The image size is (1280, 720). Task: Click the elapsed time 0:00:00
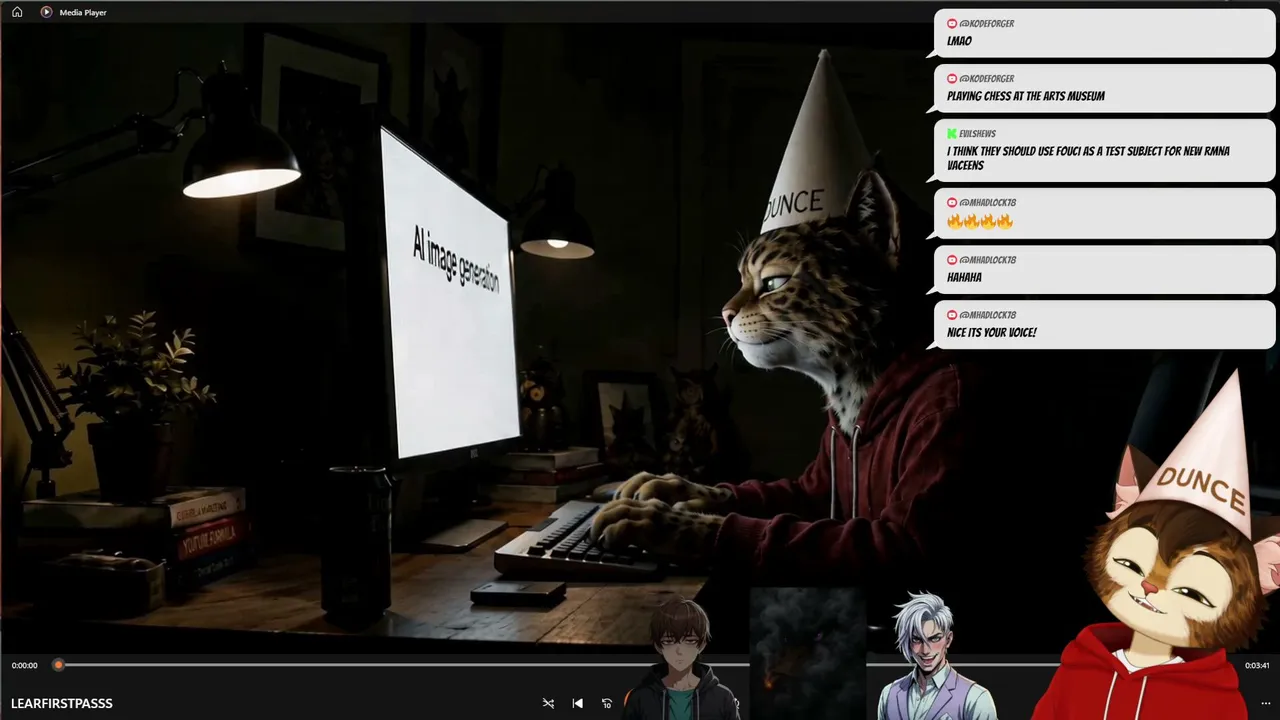coord(25,665)
